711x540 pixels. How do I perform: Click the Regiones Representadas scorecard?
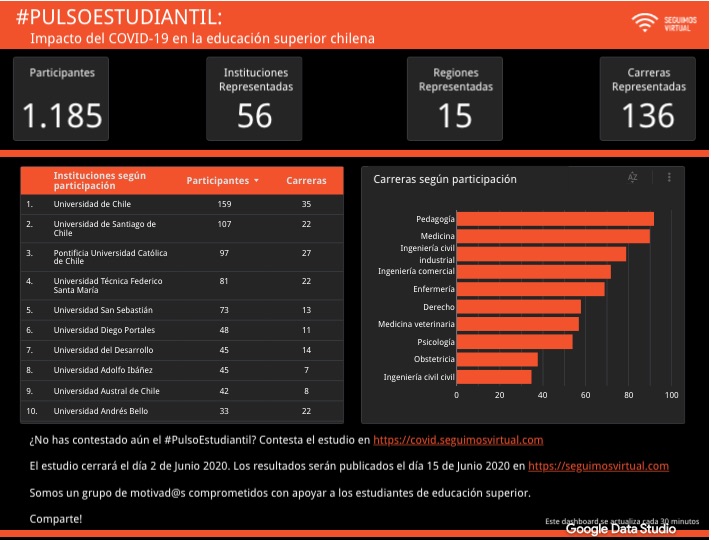click(x=455, y=99)
